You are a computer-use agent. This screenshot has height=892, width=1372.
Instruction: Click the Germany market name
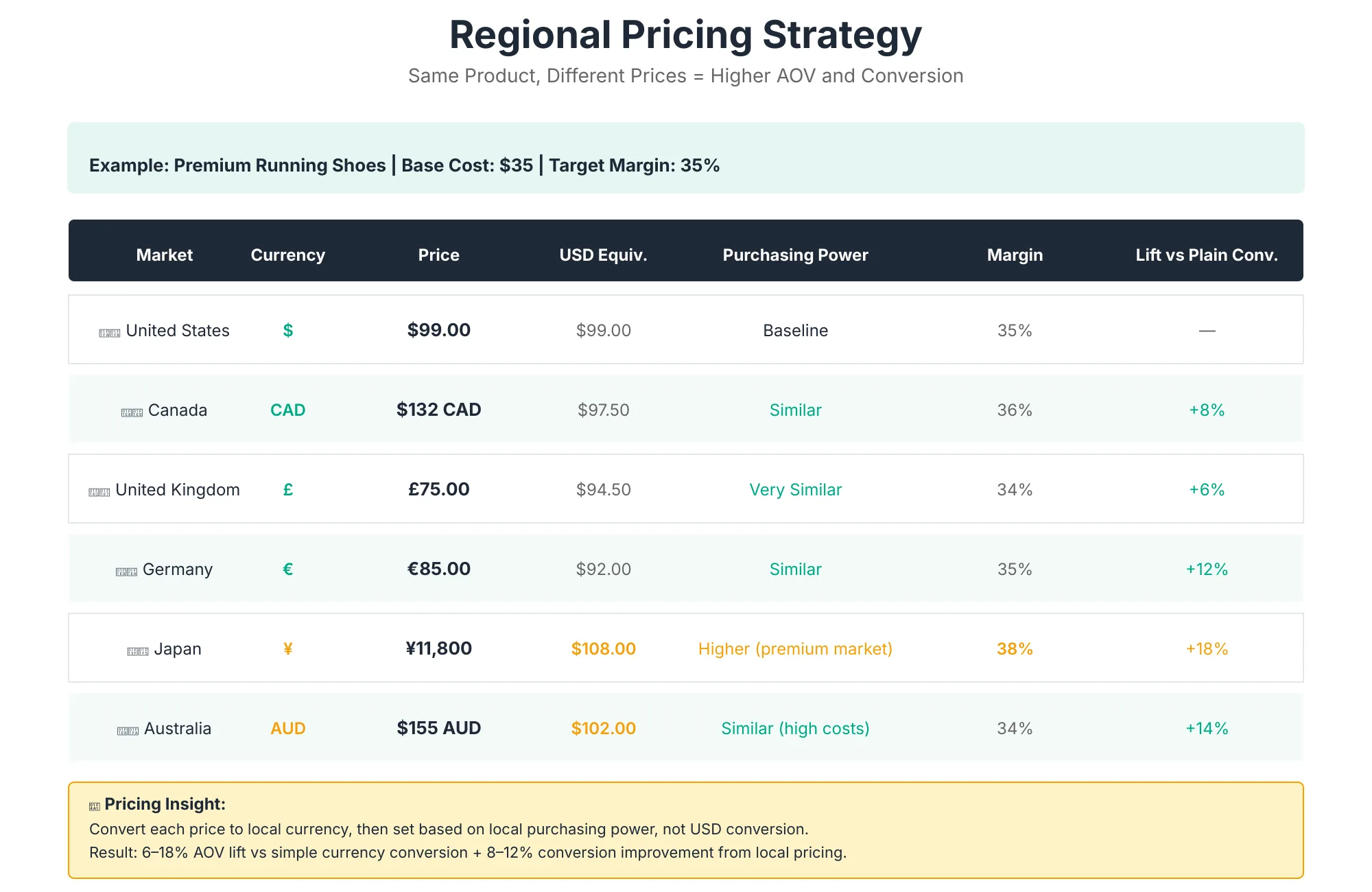[178, 569]
